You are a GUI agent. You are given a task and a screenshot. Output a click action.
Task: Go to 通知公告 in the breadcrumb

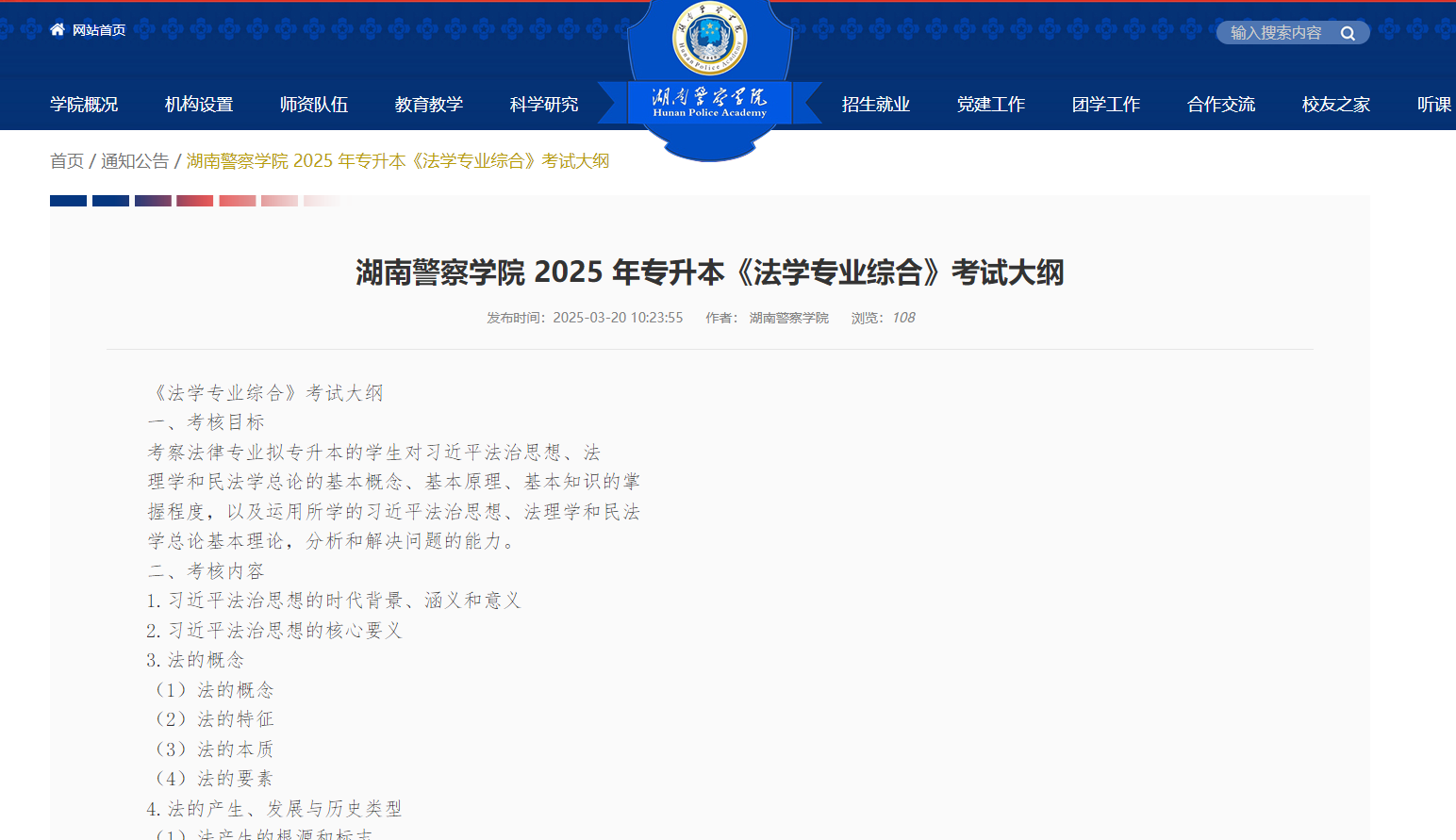[135, 161]
